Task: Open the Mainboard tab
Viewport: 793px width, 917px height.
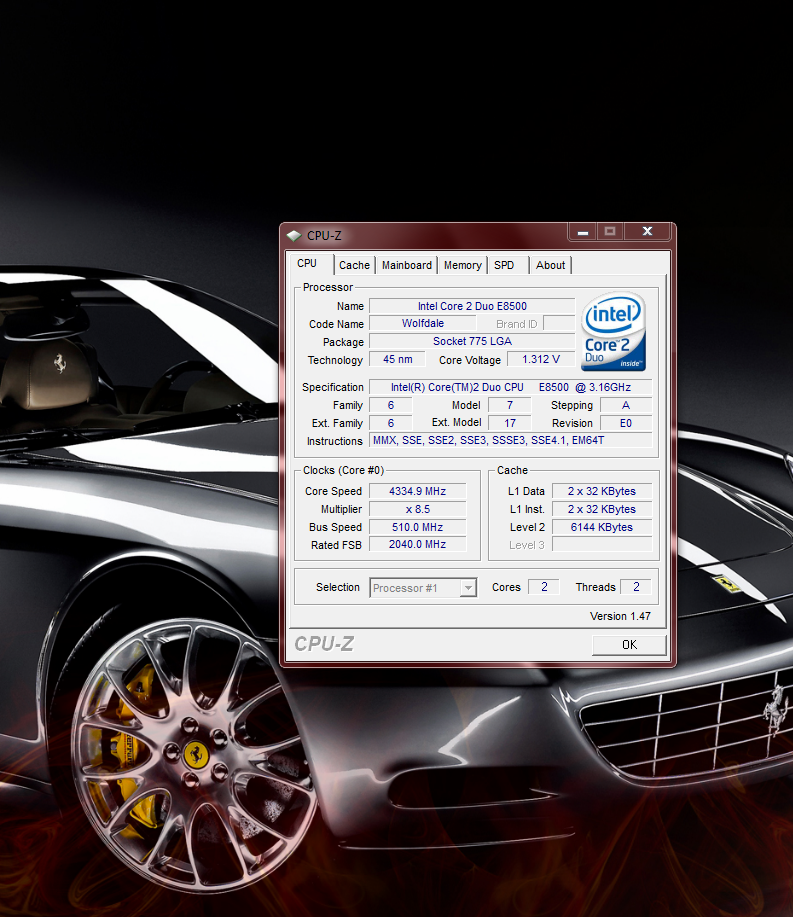Action: tap(406, 265)
